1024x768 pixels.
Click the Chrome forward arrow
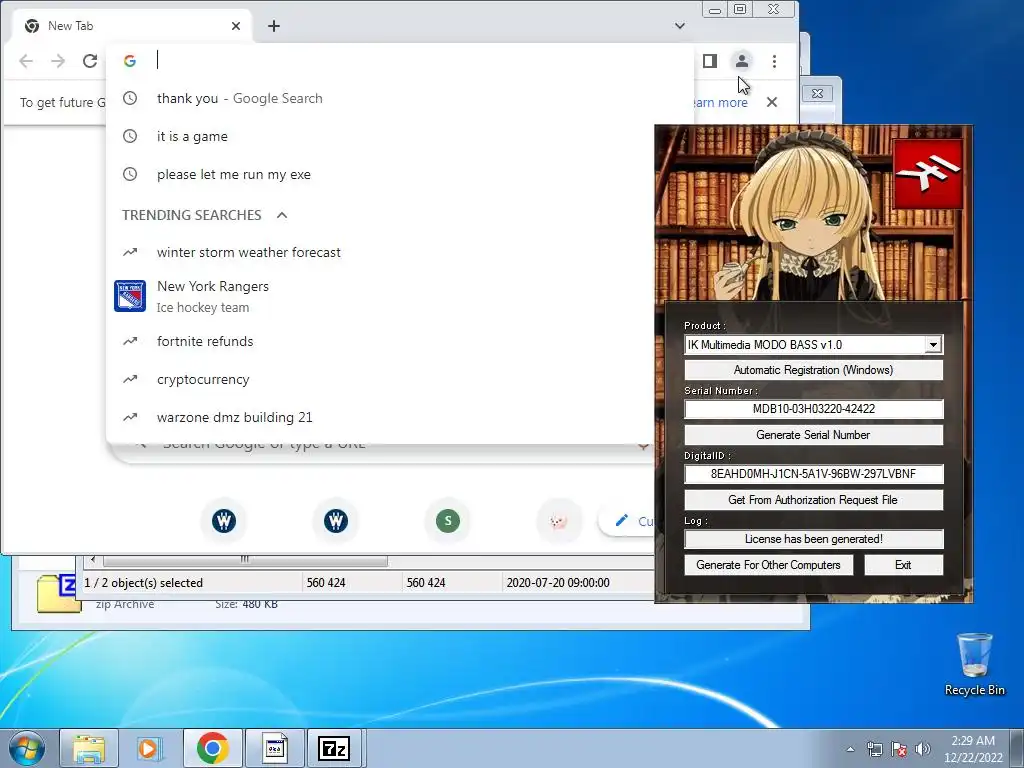pos(58,61)
